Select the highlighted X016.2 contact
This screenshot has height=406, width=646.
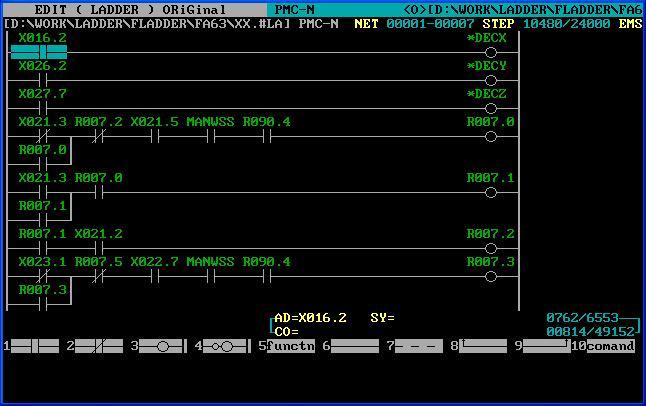tap(39, 52)
